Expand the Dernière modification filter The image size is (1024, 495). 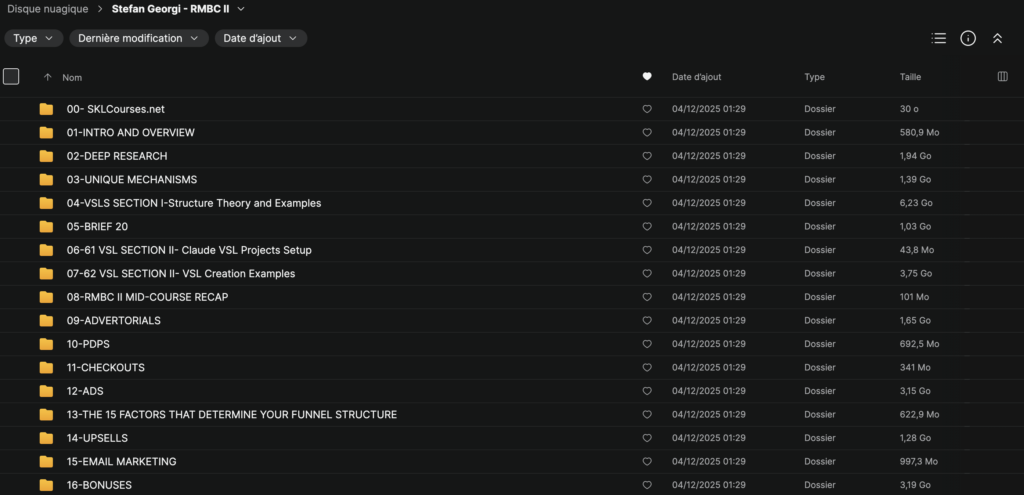tap(139, 38)
